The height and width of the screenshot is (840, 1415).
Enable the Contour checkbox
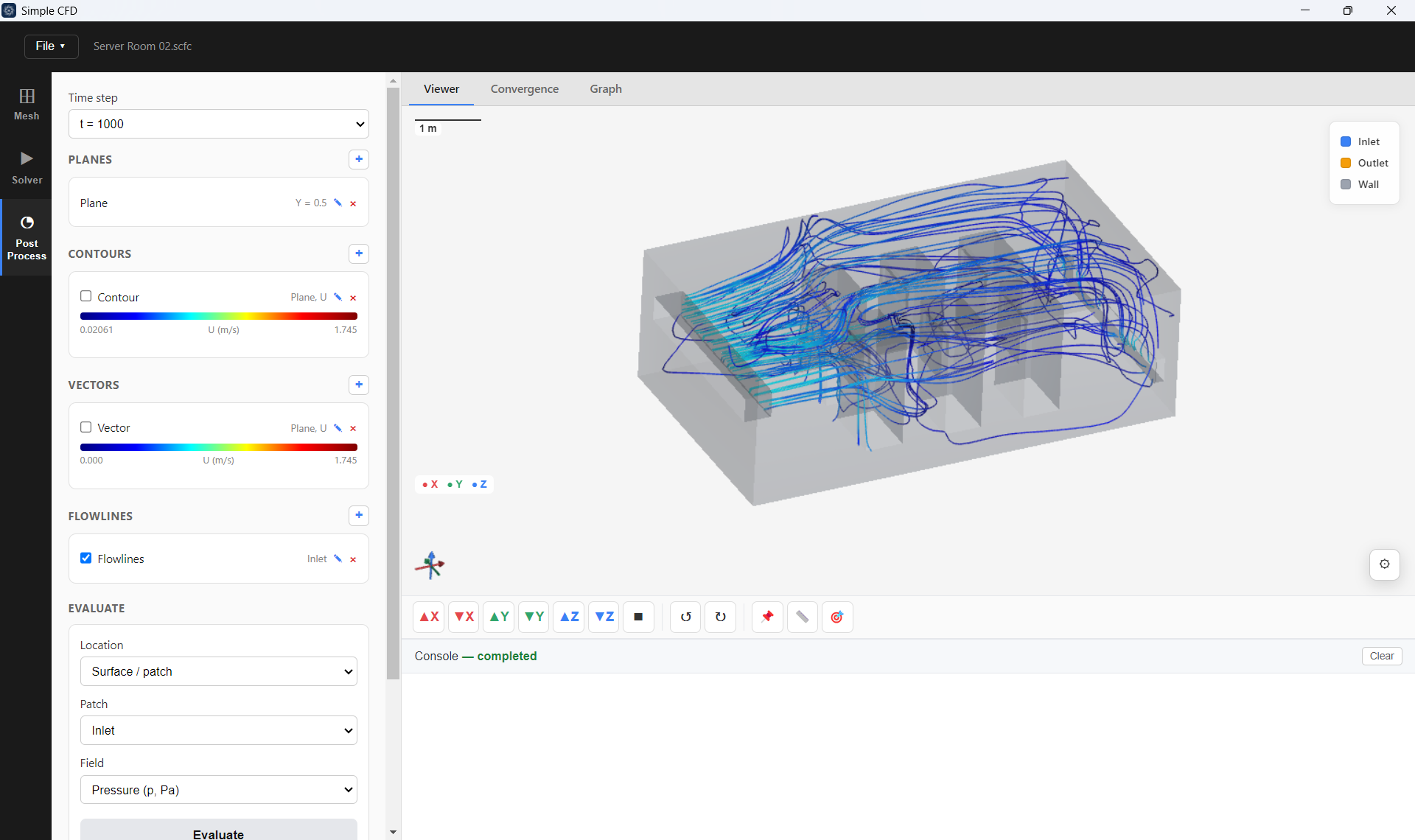86,296
